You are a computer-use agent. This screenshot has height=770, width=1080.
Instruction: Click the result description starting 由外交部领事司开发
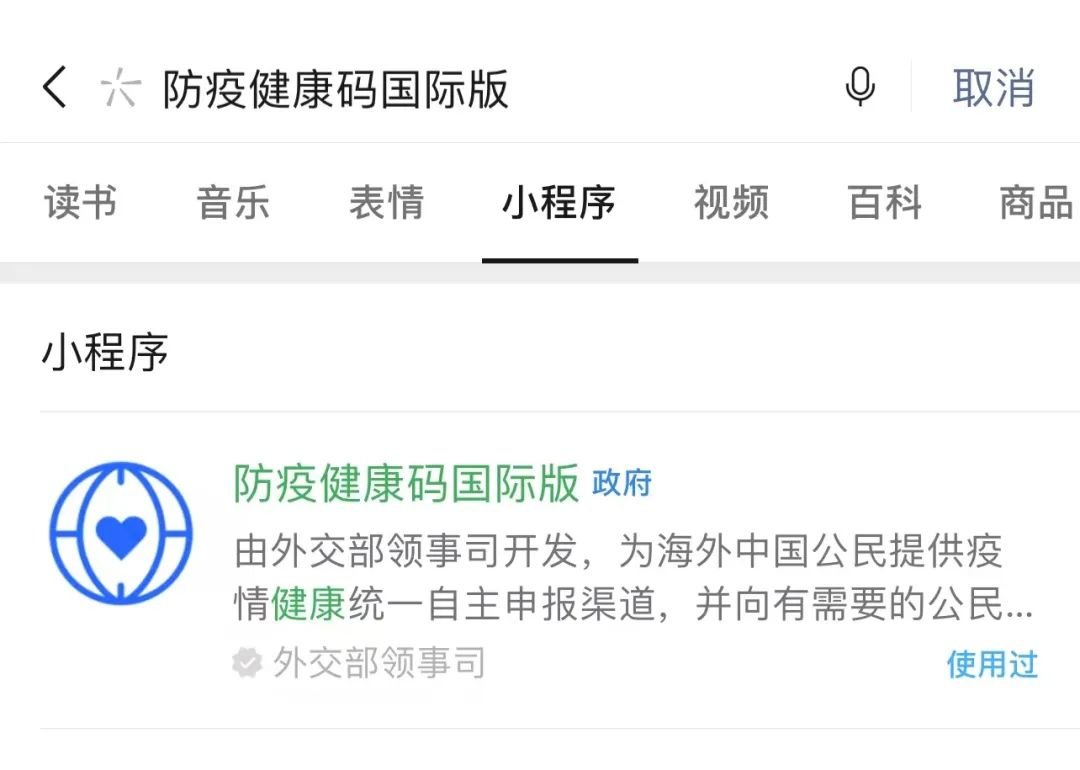click(x=634, y=577)
